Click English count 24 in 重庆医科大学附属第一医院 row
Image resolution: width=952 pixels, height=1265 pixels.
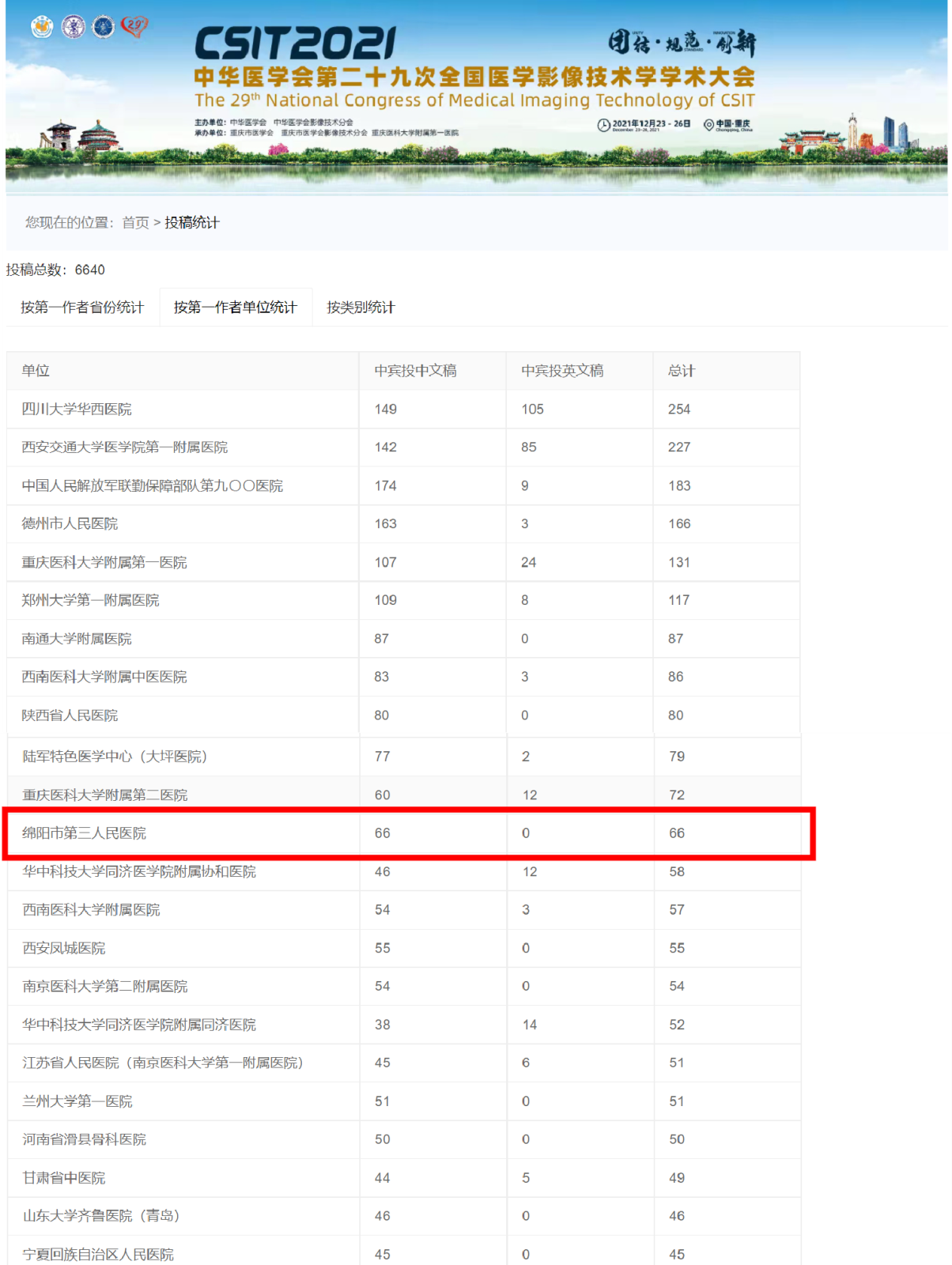pyautogui.click(x=529, y=563)
